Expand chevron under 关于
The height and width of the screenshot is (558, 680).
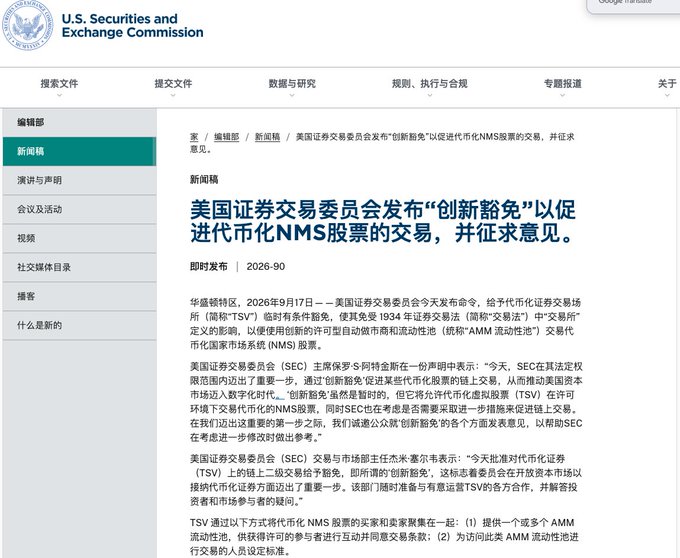(667, 95)
